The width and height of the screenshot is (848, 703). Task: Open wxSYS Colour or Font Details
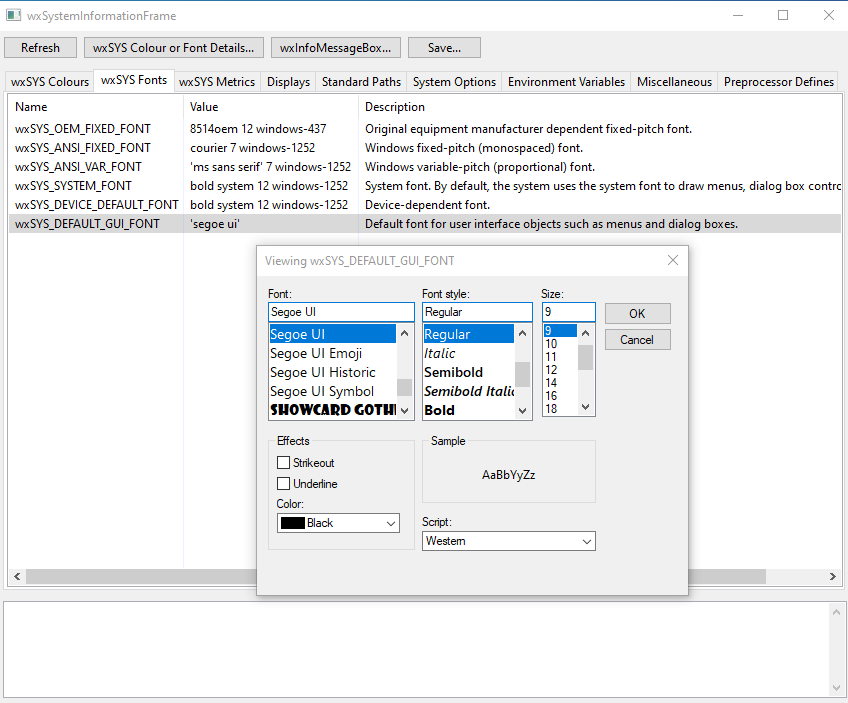[174, 48]
